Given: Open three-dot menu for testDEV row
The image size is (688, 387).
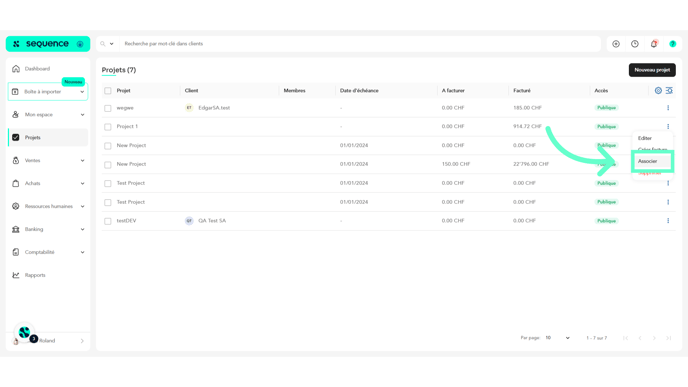Looking at the screenshot, I should pyautogui.click(x=668, y=221).
